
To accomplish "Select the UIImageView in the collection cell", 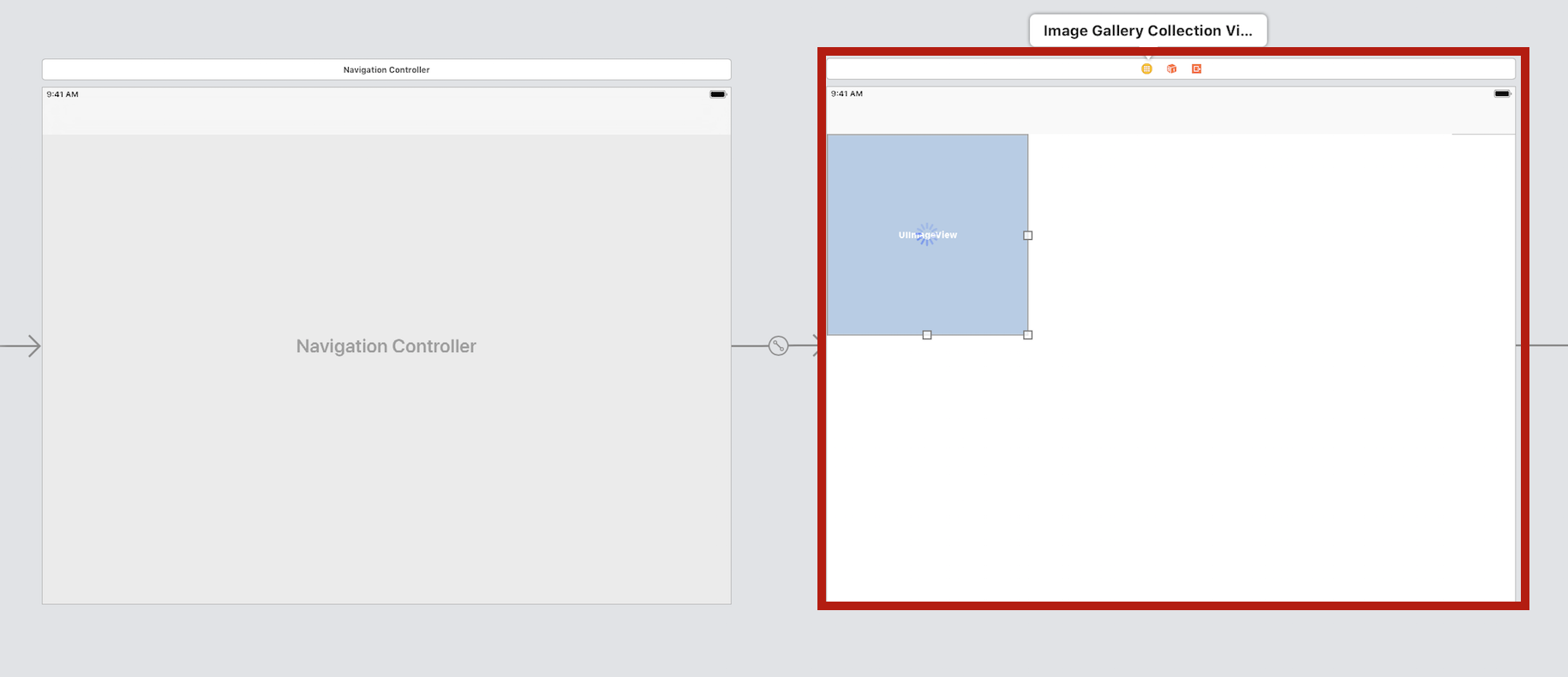I will pos(927,235).
